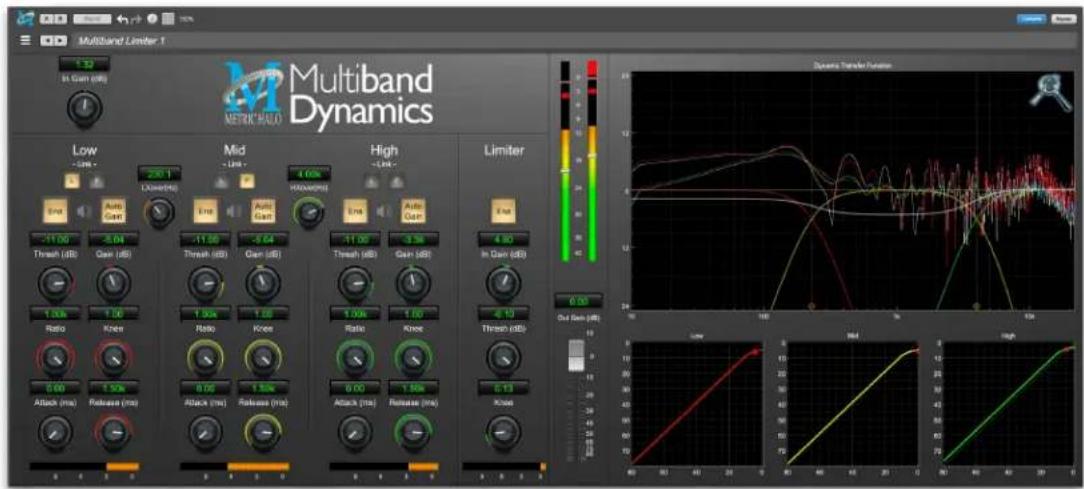This screenshot has width=1084, height=489.
Task: Click the redo arrow in top toolbar
Action: (137, 19)
